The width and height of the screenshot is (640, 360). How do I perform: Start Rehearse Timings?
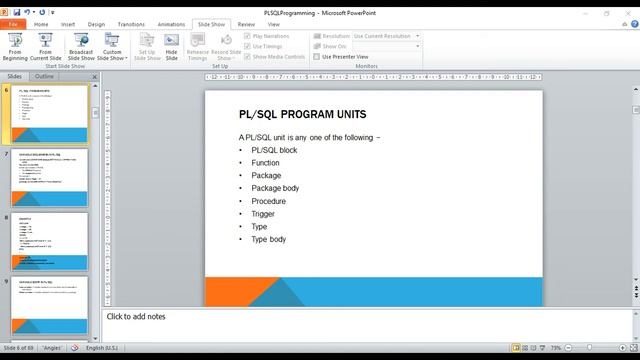[198, 47]
